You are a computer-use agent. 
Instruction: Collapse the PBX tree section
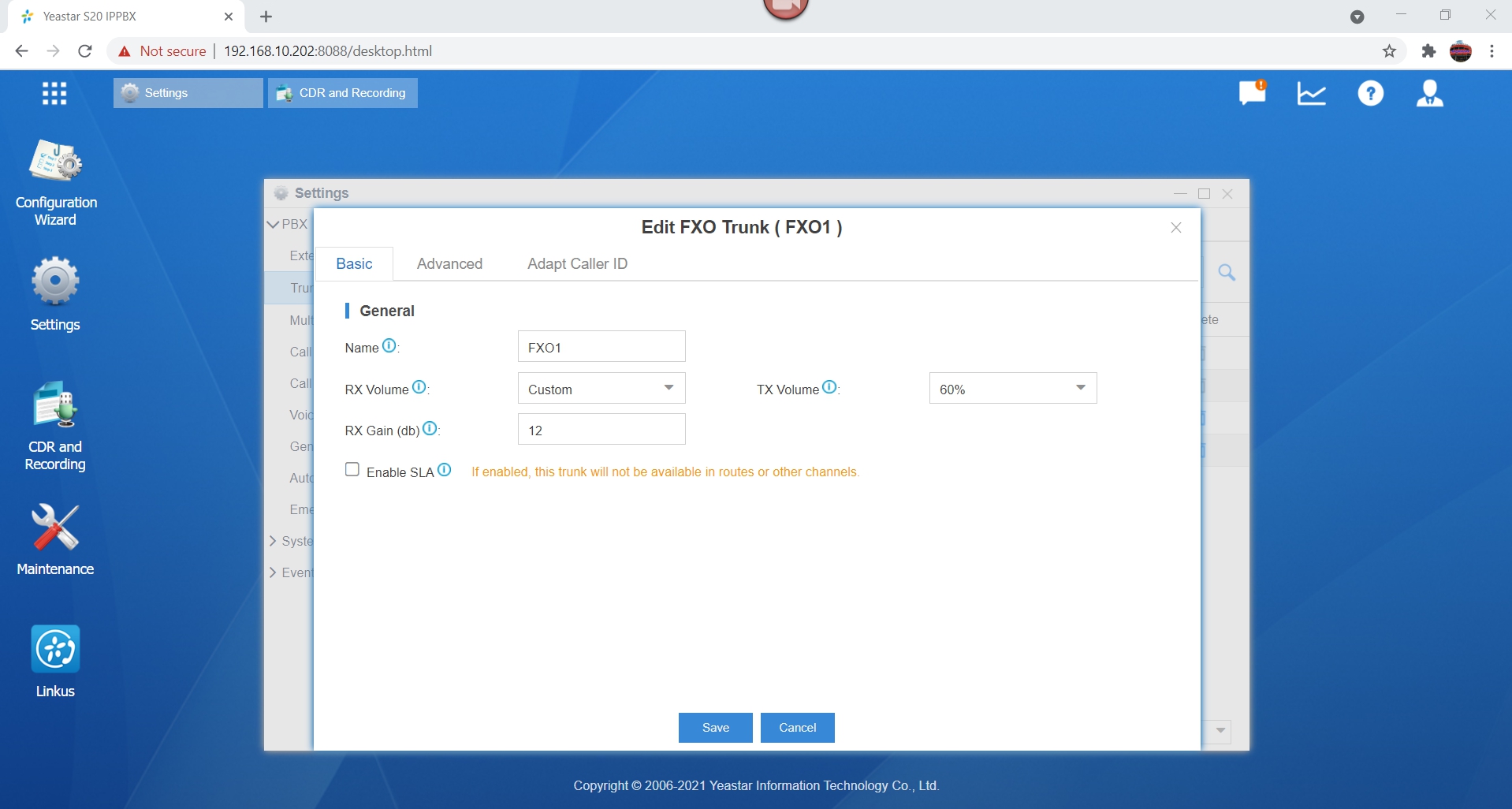pyautogui.click(x=274, y=224)
